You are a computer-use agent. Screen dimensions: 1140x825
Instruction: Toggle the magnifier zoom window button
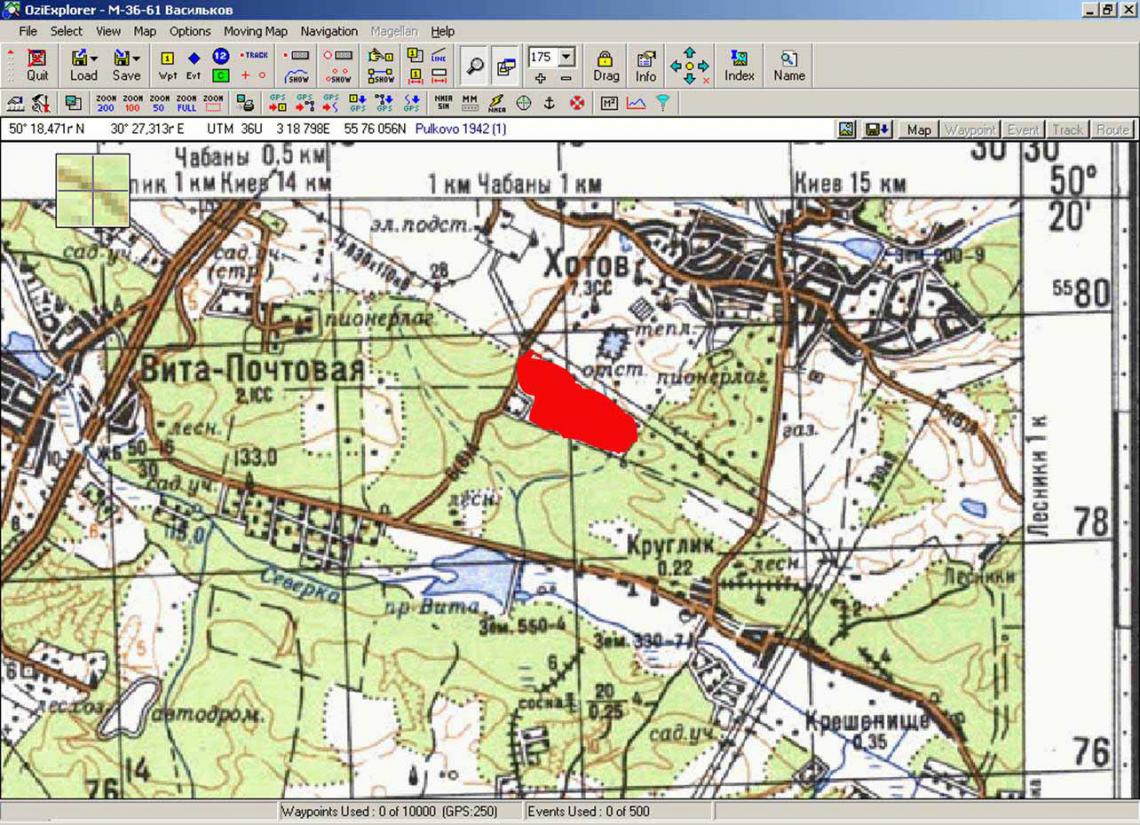pos(475,66)
